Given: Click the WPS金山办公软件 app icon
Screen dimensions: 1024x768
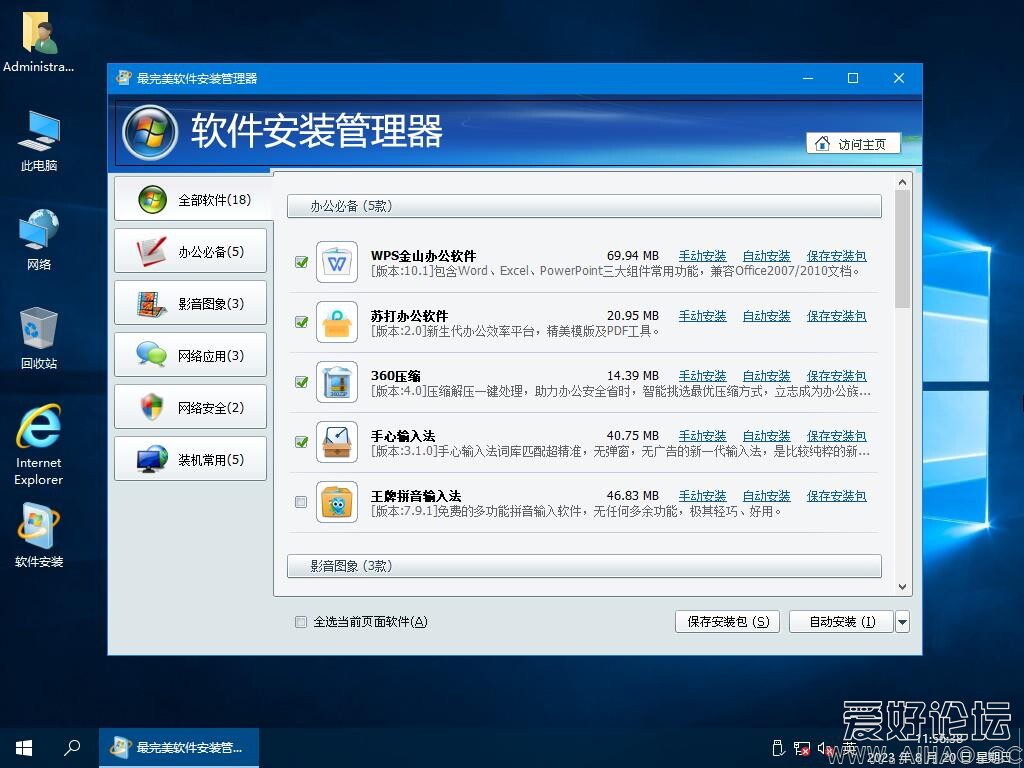Looking at the screenshot, I should [x=336, y=262].
